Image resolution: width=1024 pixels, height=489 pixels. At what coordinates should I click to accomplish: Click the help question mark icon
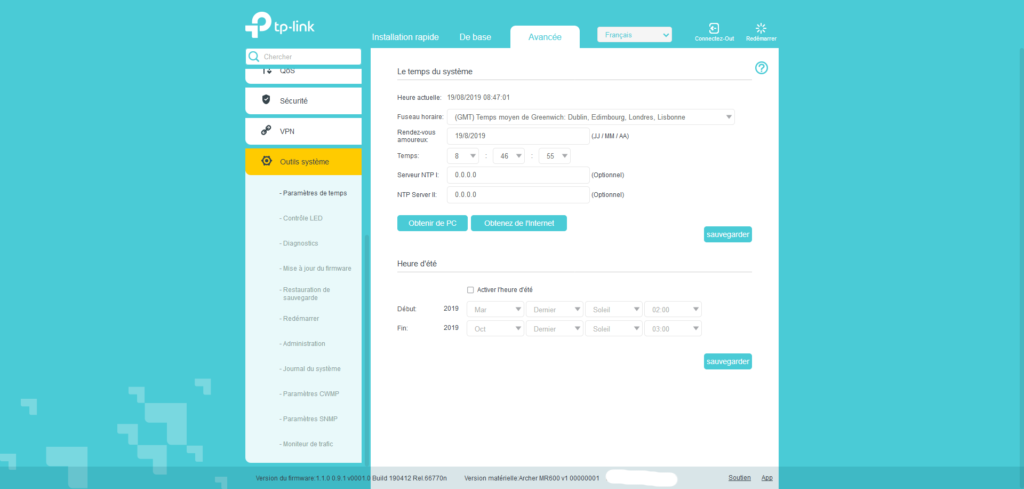point(761,68)
